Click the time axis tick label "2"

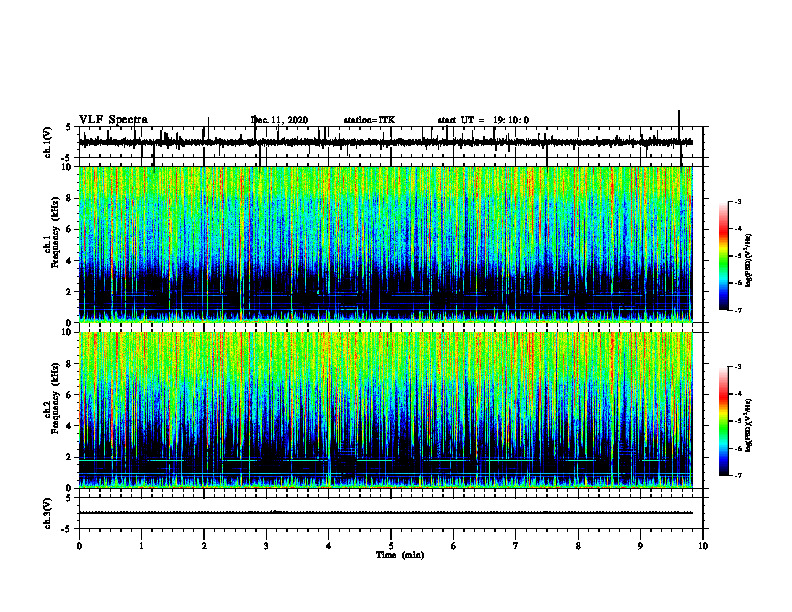(x=204, y=546)
